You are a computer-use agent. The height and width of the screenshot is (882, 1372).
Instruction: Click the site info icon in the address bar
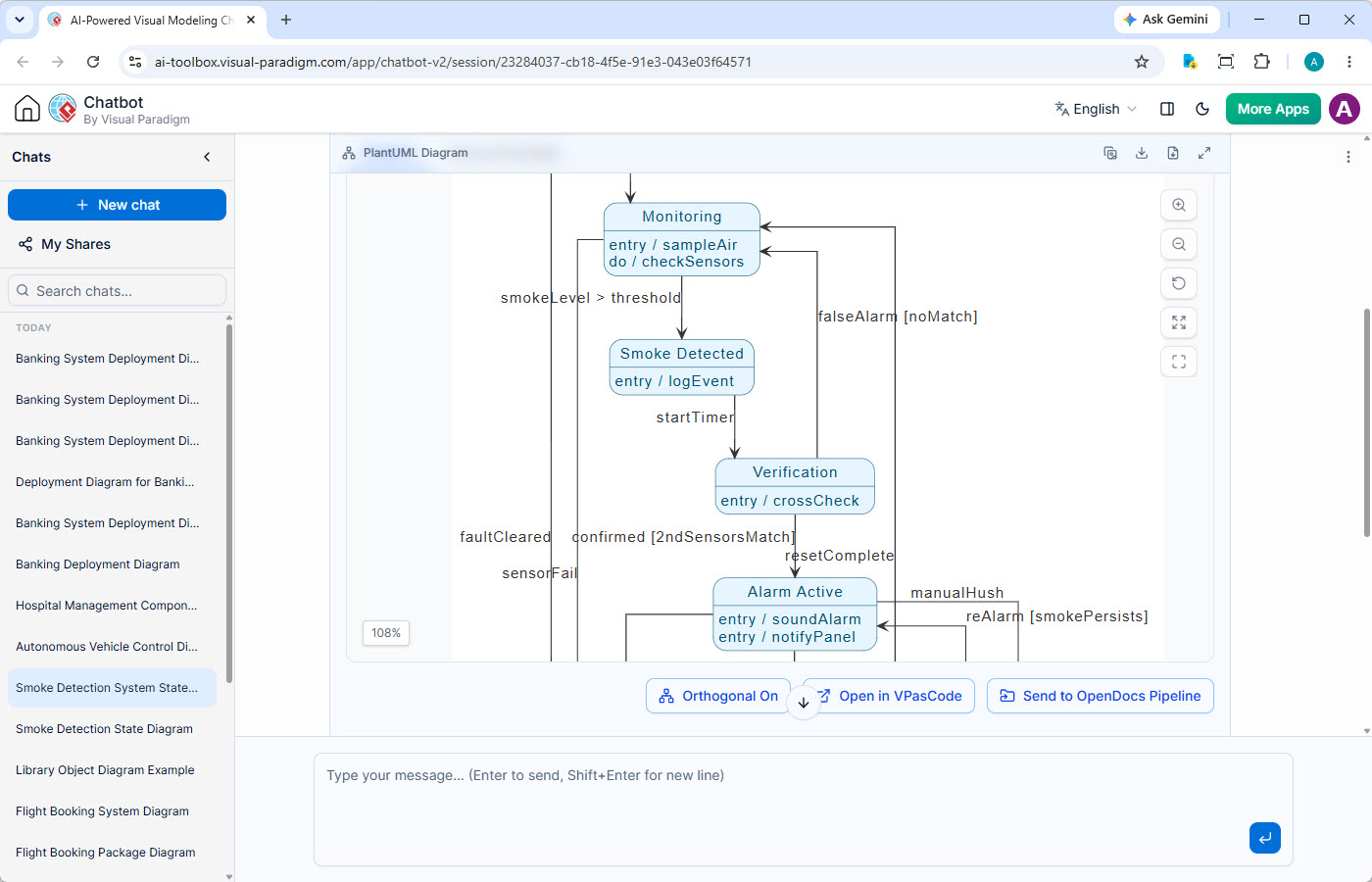[136, 62]
